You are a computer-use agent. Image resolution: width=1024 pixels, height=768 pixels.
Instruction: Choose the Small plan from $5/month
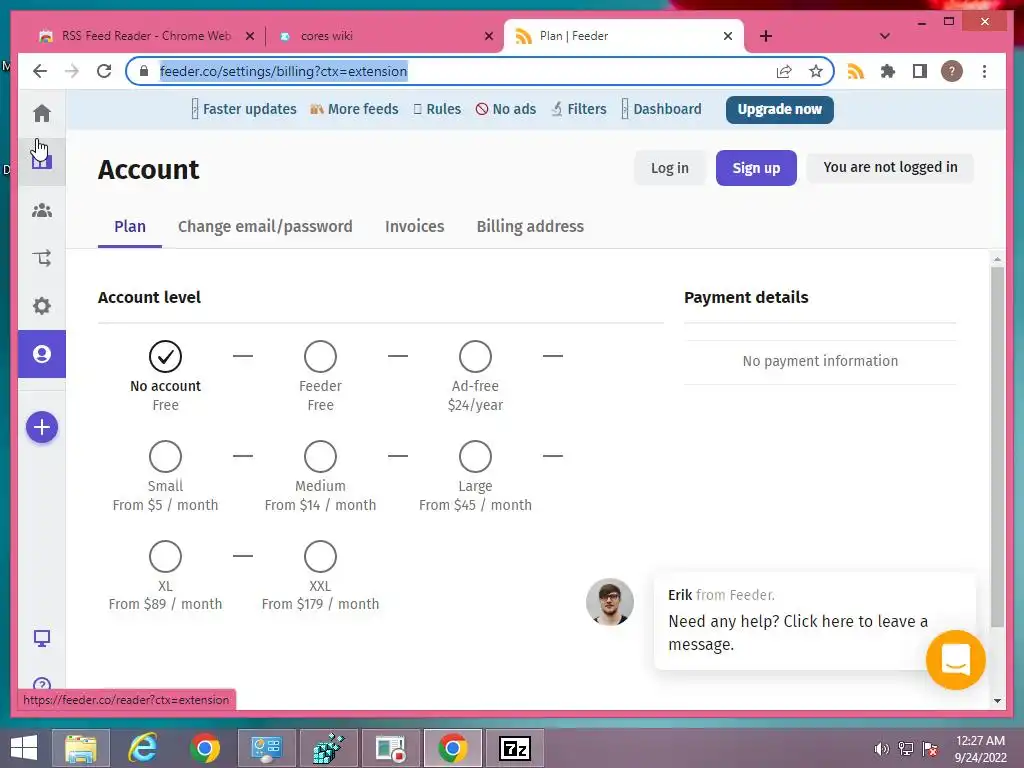pos(165,456)
